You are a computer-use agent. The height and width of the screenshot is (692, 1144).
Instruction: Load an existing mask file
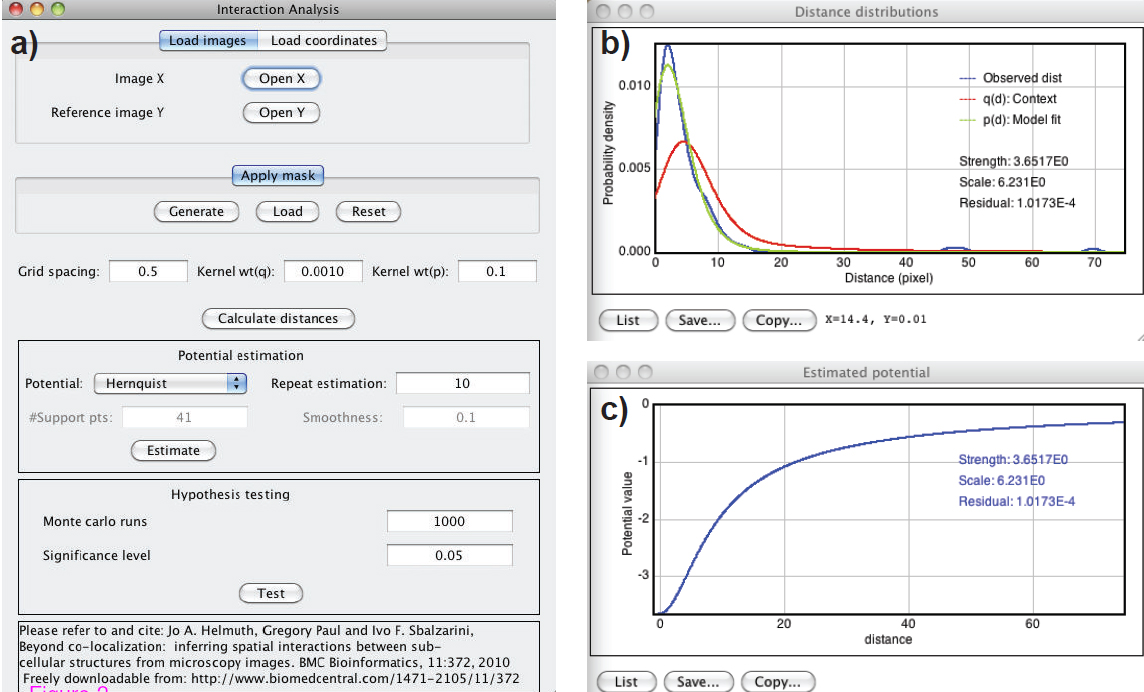coord(287,212)
